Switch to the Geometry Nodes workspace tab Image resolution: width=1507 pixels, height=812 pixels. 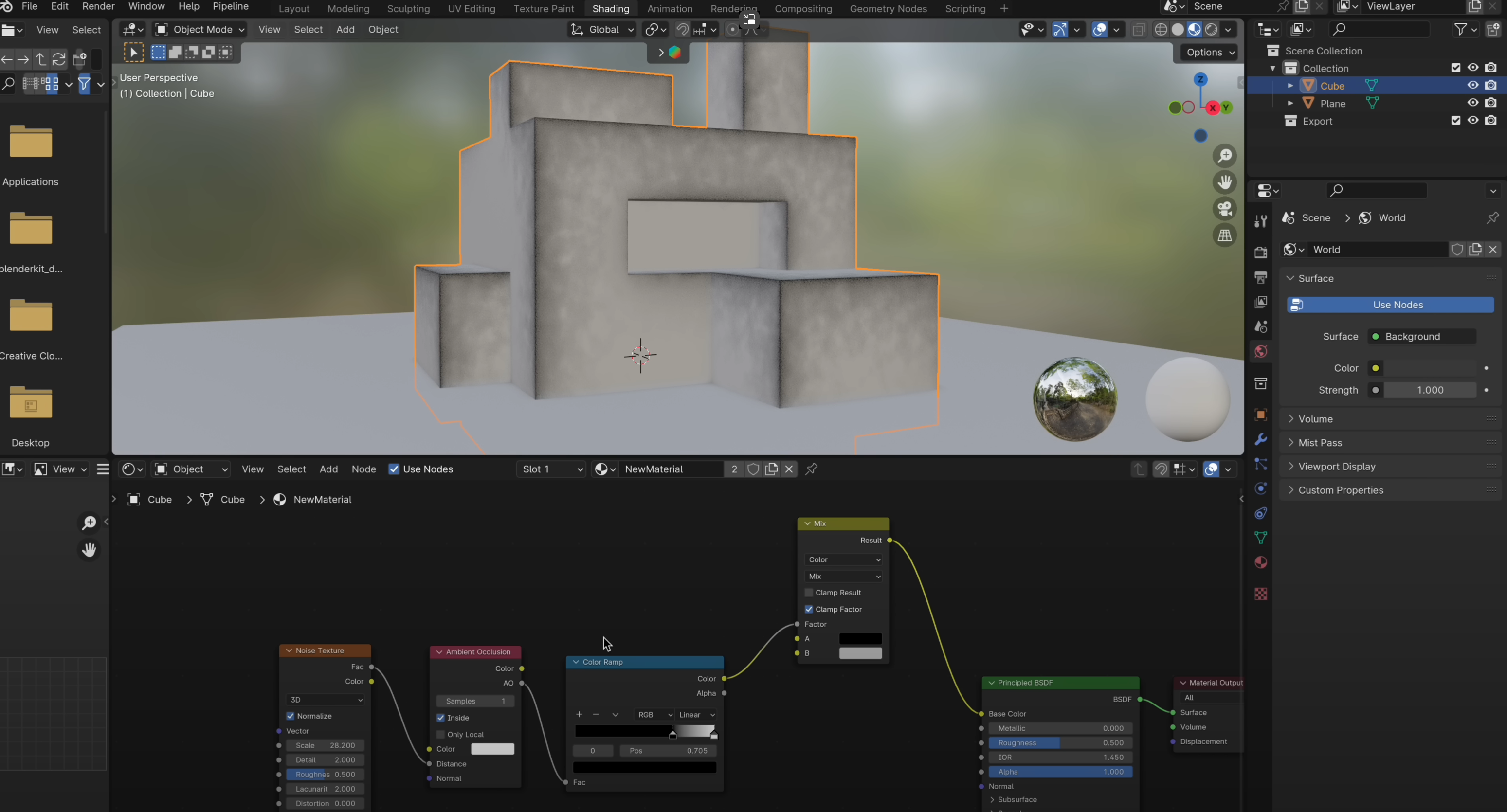tap(888, 9)
